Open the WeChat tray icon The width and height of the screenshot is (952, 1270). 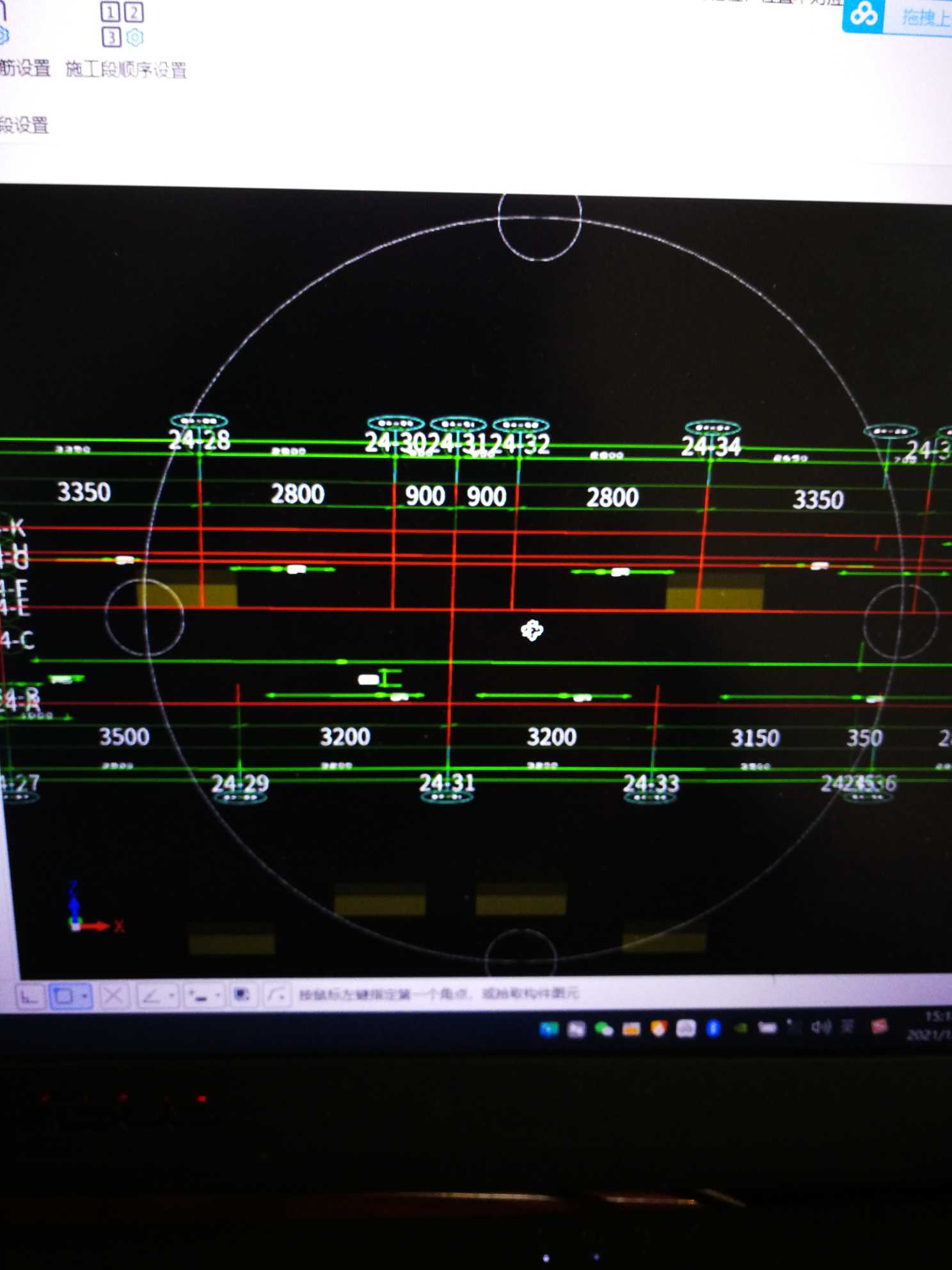pos(603,1029)
